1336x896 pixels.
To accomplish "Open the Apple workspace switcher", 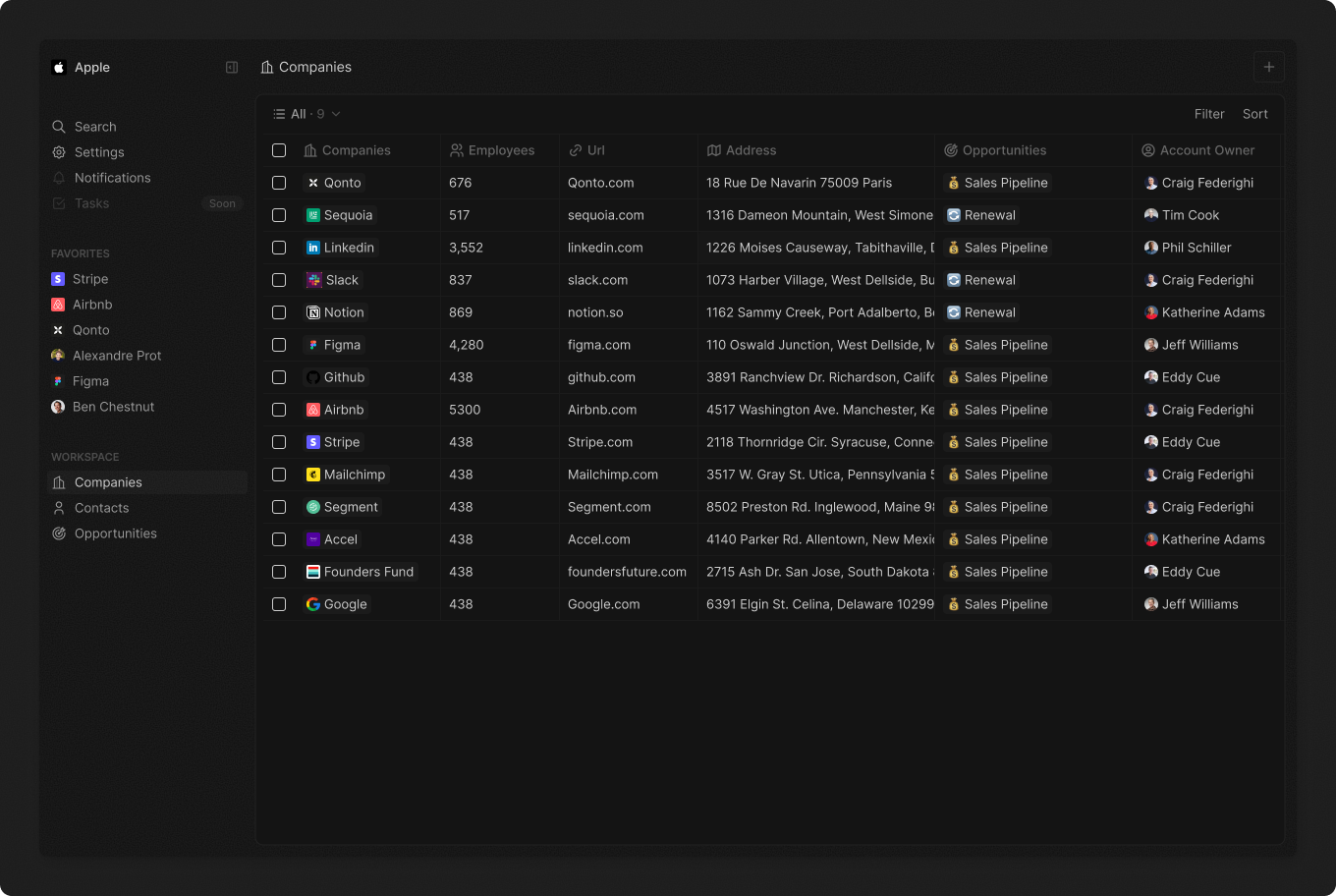I will coord(82,68).
